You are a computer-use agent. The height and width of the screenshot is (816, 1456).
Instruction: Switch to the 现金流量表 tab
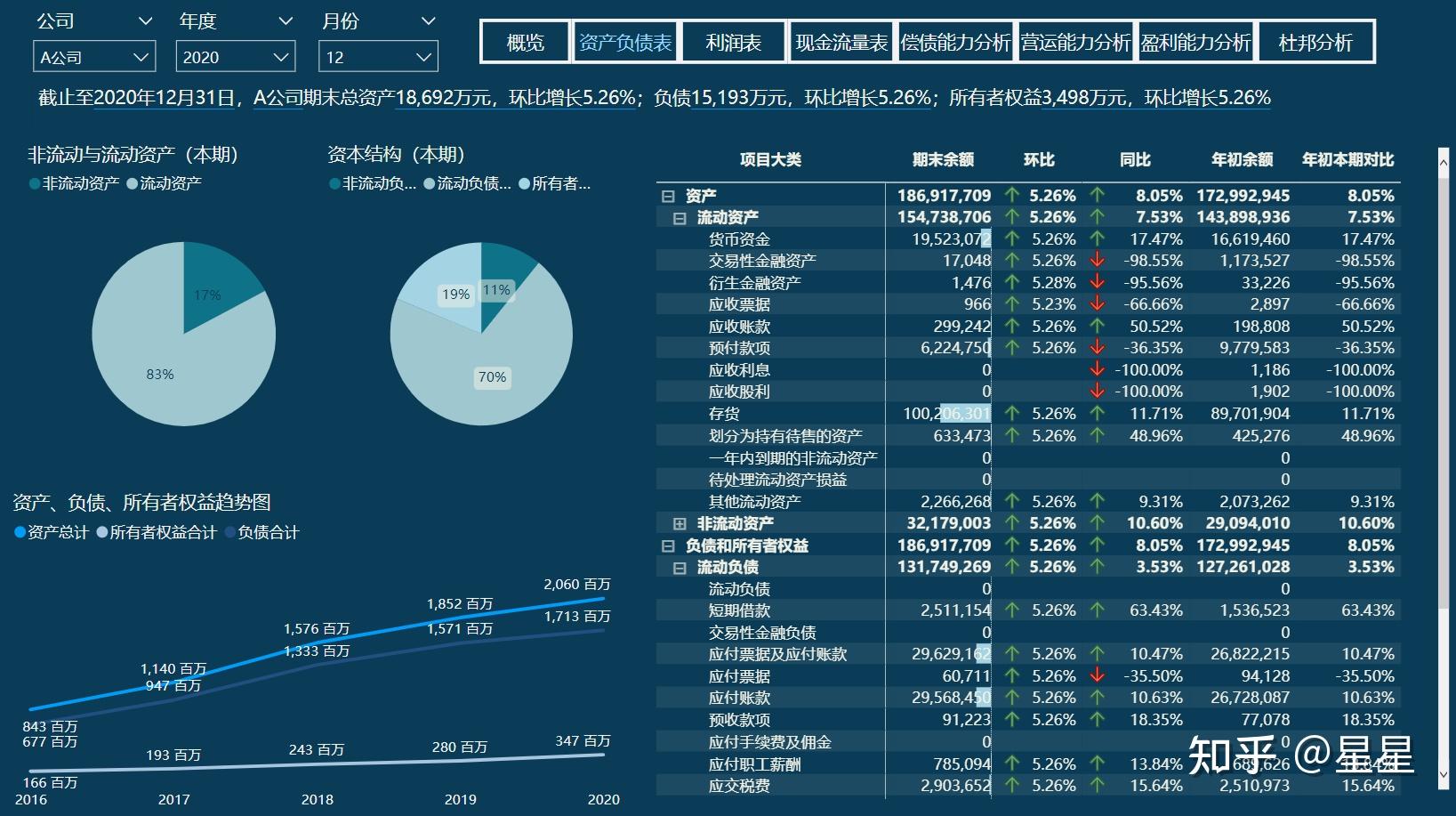(x=841, y=43)
